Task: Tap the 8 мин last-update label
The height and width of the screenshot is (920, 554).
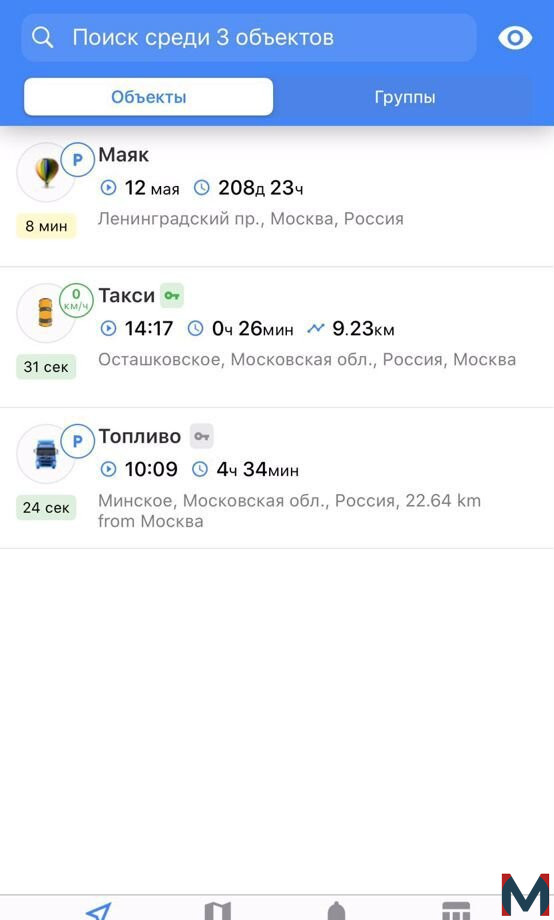Action: pyautogui.click(x=46, y=226)
